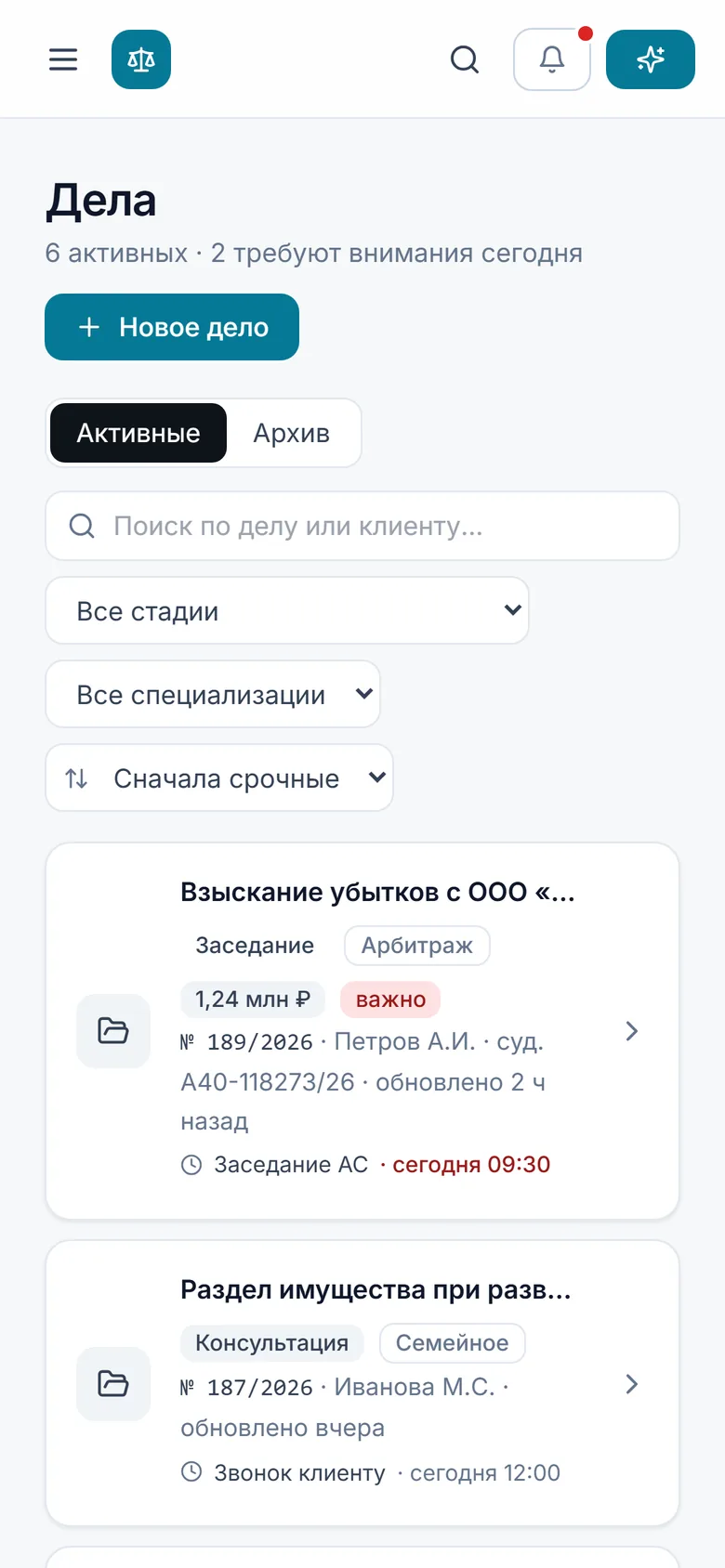Click the Арбитраж specialization tag
The image size is (725, 1568).
click(x=417, y=946)
